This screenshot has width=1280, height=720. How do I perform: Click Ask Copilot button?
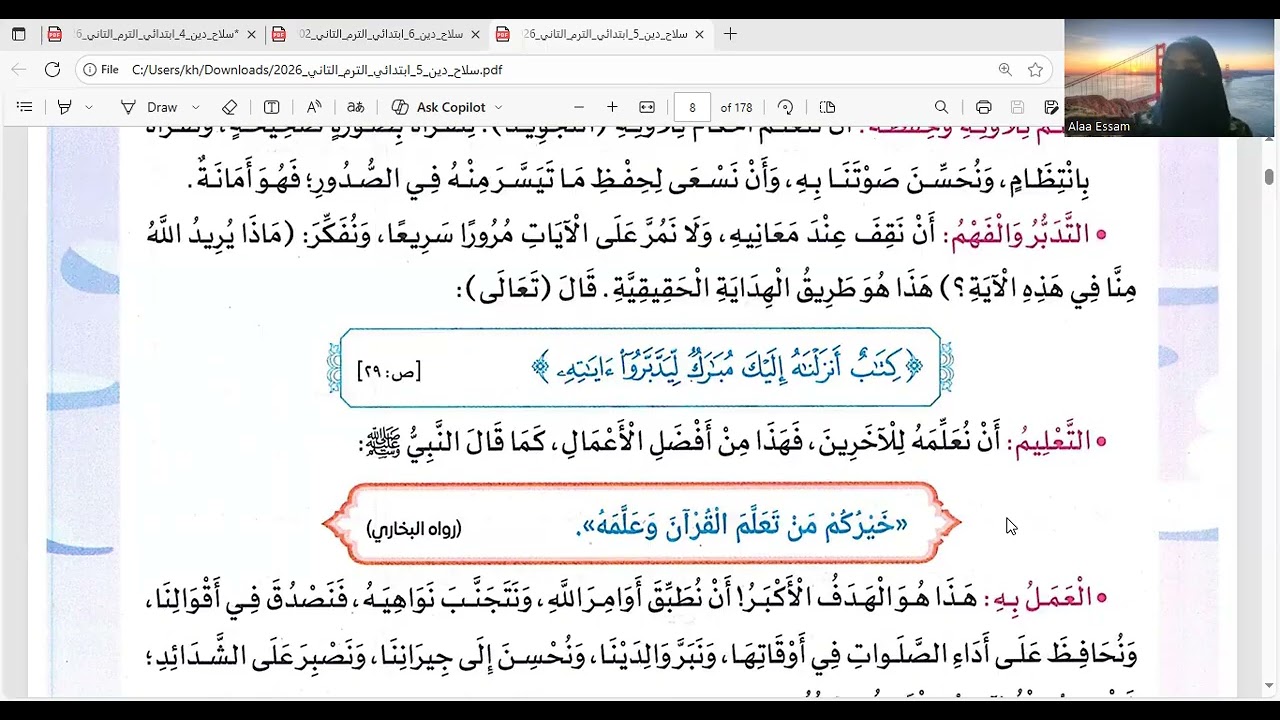pos(439,107)
